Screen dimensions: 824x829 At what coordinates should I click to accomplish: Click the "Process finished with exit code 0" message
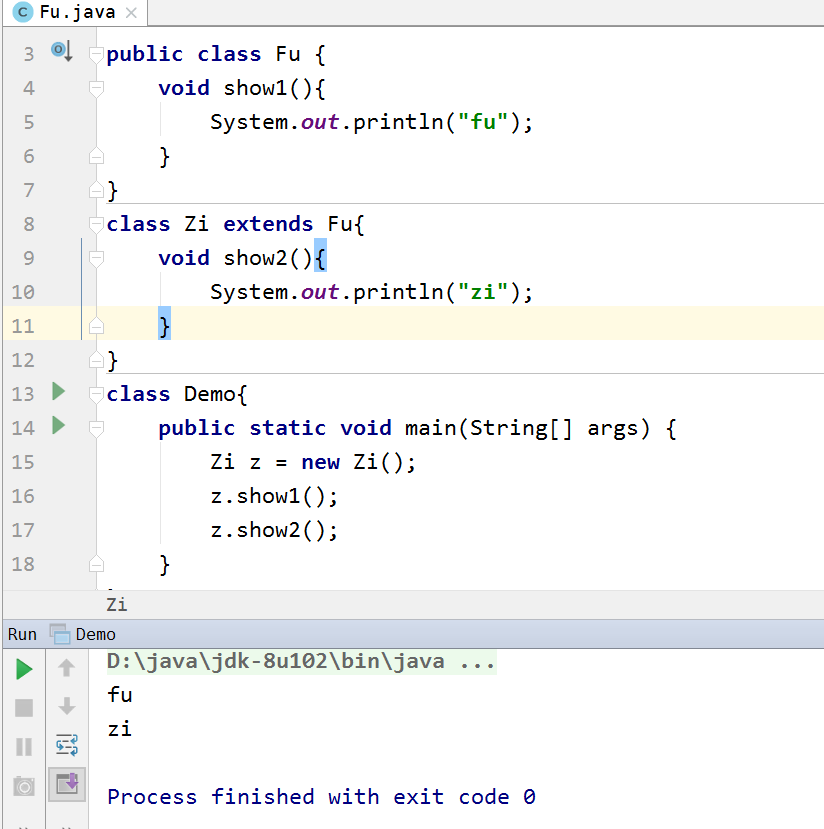[321, 797]
